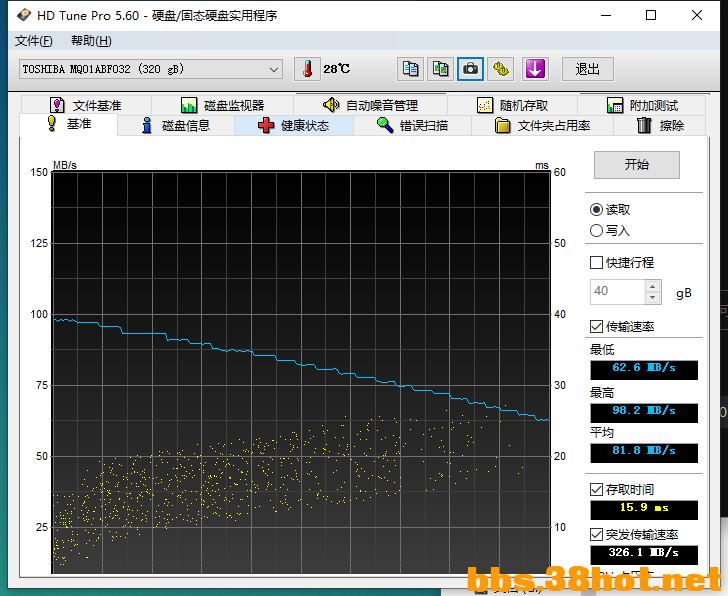The width and height of the screenshot is (728, 596).
Task: Open the 健康状态 tab
Action: [293, 126]
